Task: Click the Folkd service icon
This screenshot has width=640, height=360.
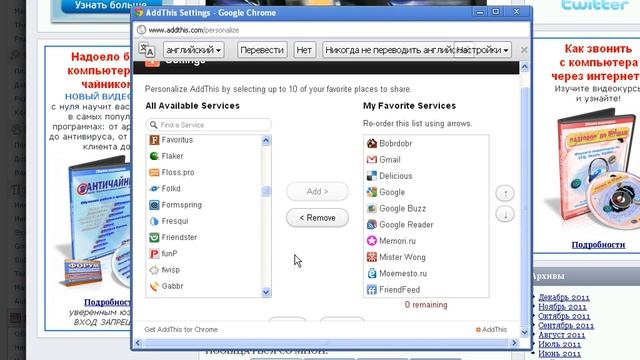Action: pos(154,189)
